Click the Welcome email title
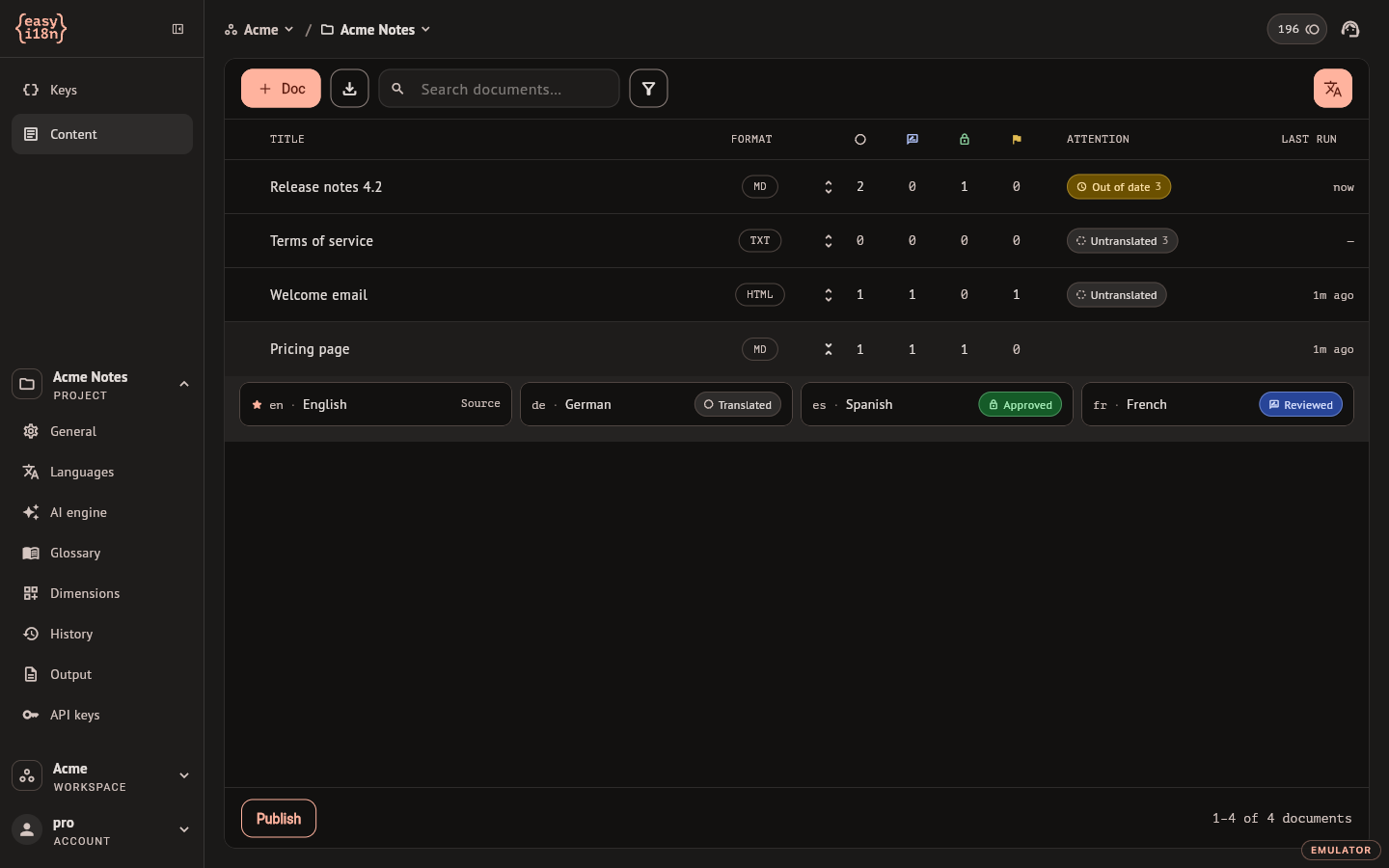This screenshot has width=1389, height=868. point(318,295)
